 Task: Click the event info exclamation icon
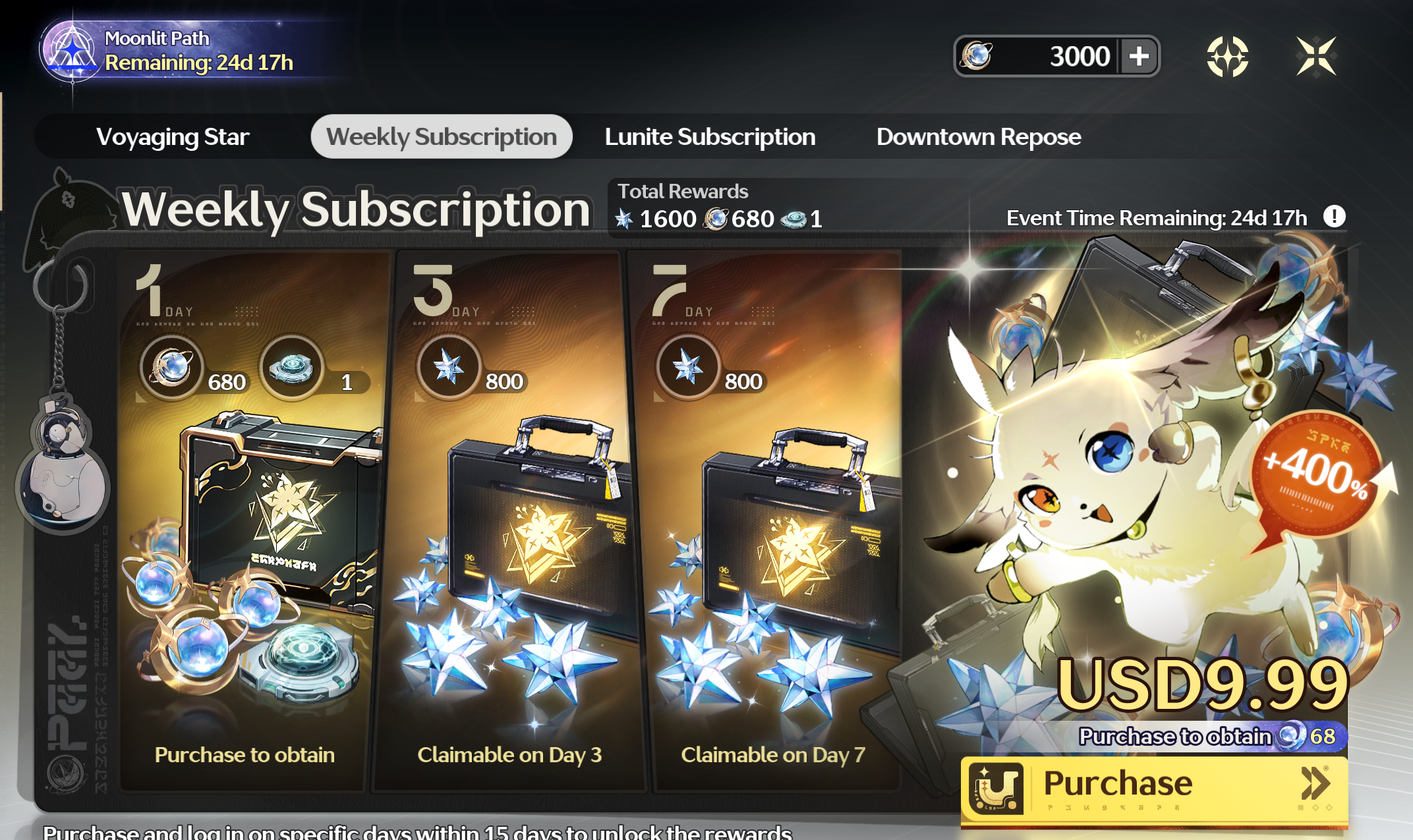[1335, 217]
